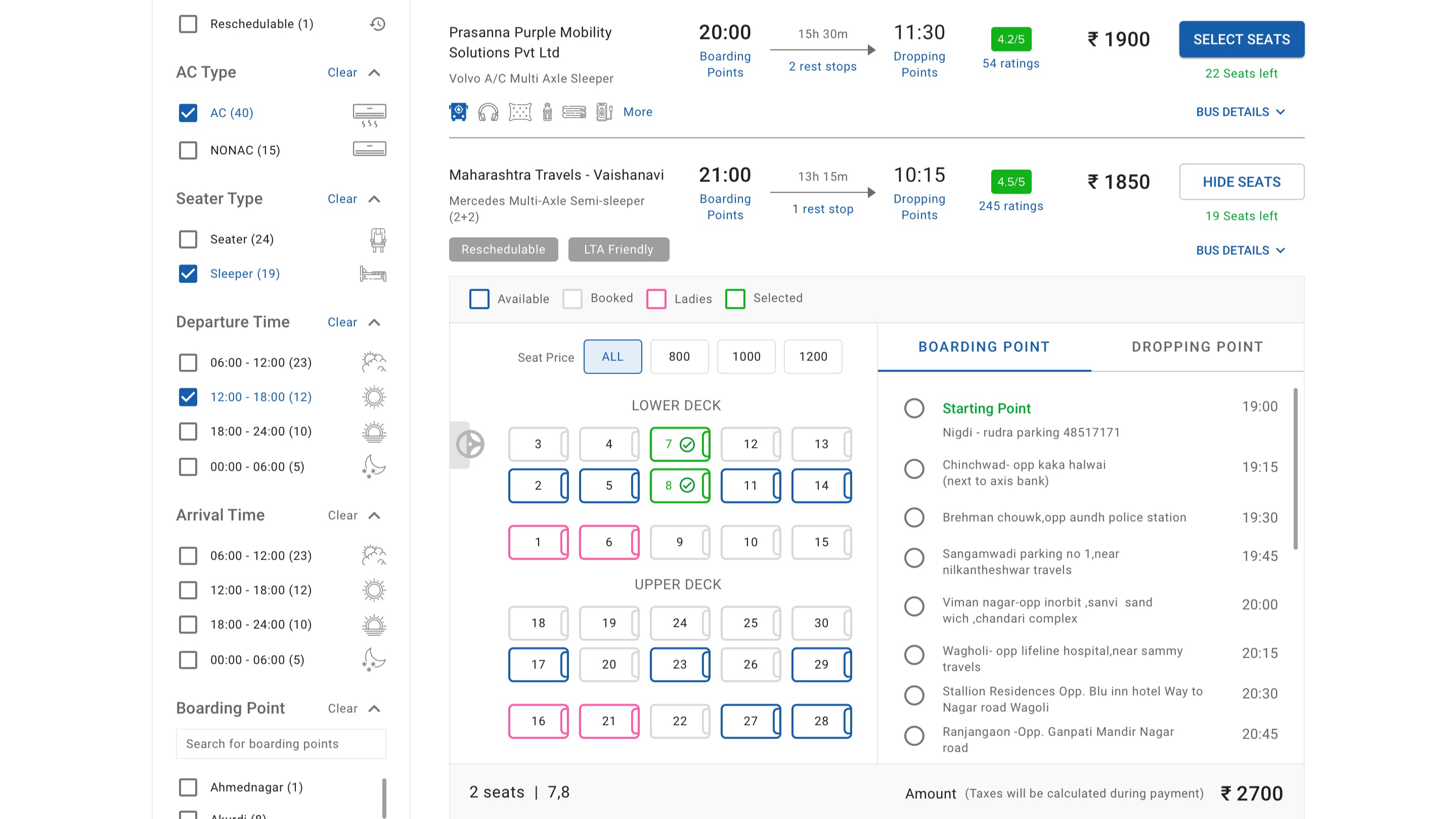Click the steering wheel driver icon
1456x819 pixels.
pyautogui.click(x=470, y=444)
